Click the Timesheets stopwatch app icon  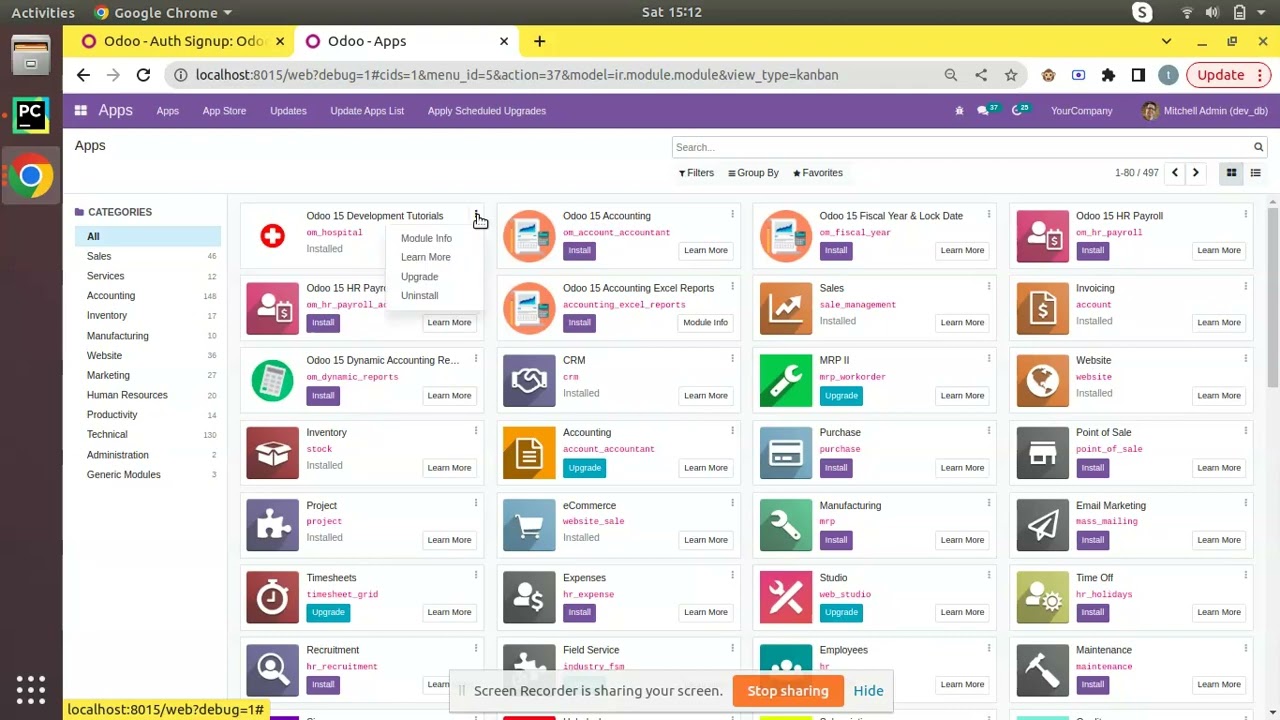[x=272, y=597]
